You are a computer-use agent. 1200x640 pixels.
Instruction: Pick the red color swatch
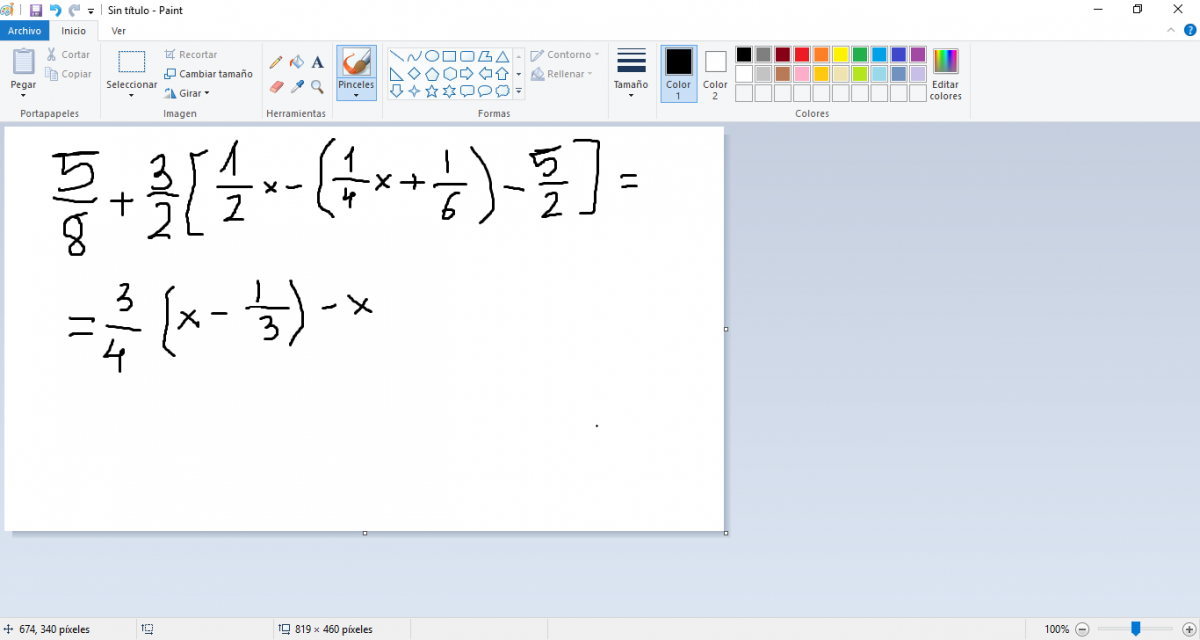tap(802, 54)
